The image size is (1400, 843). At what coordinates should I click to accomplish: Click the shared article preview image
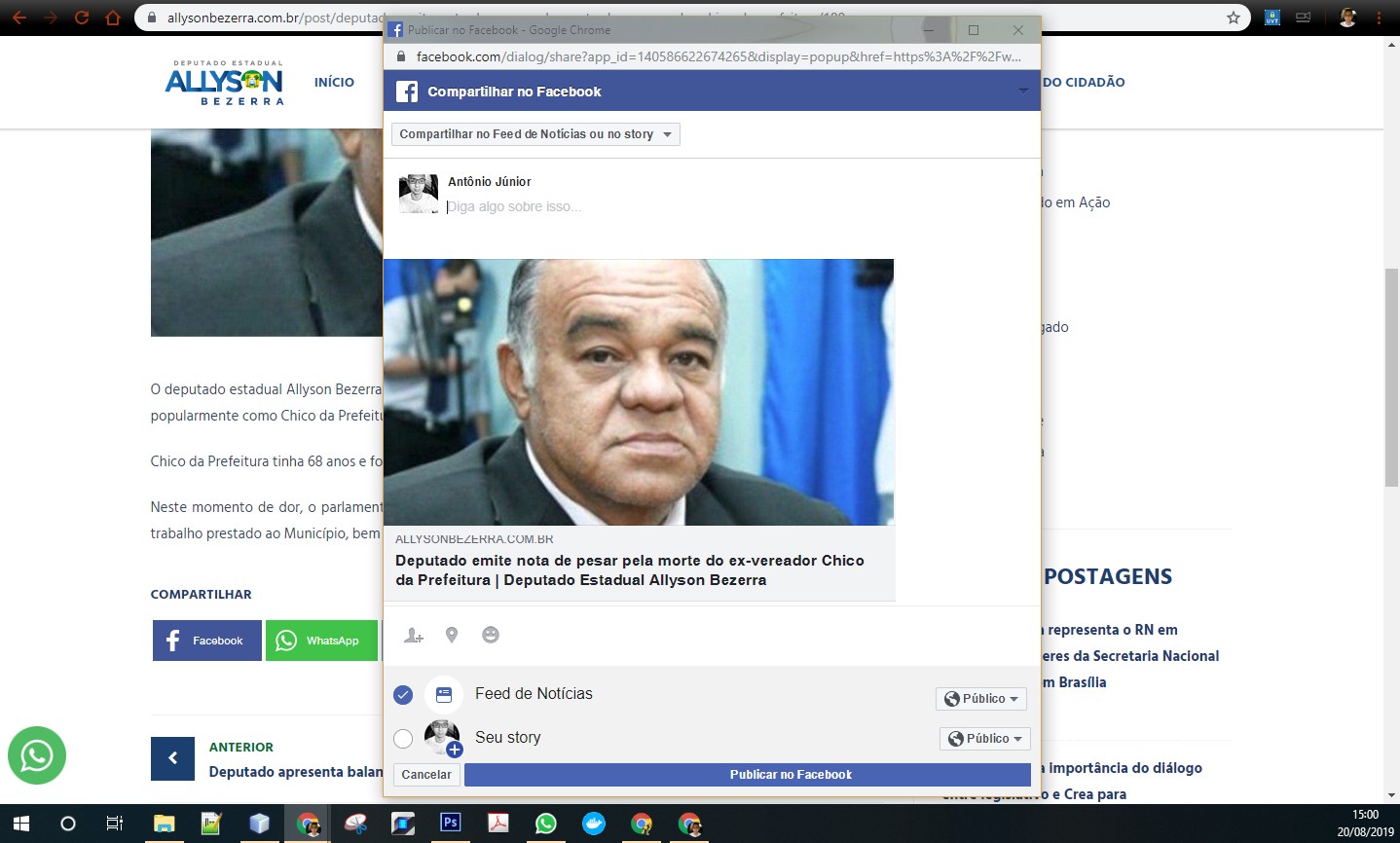coord(639,392)
